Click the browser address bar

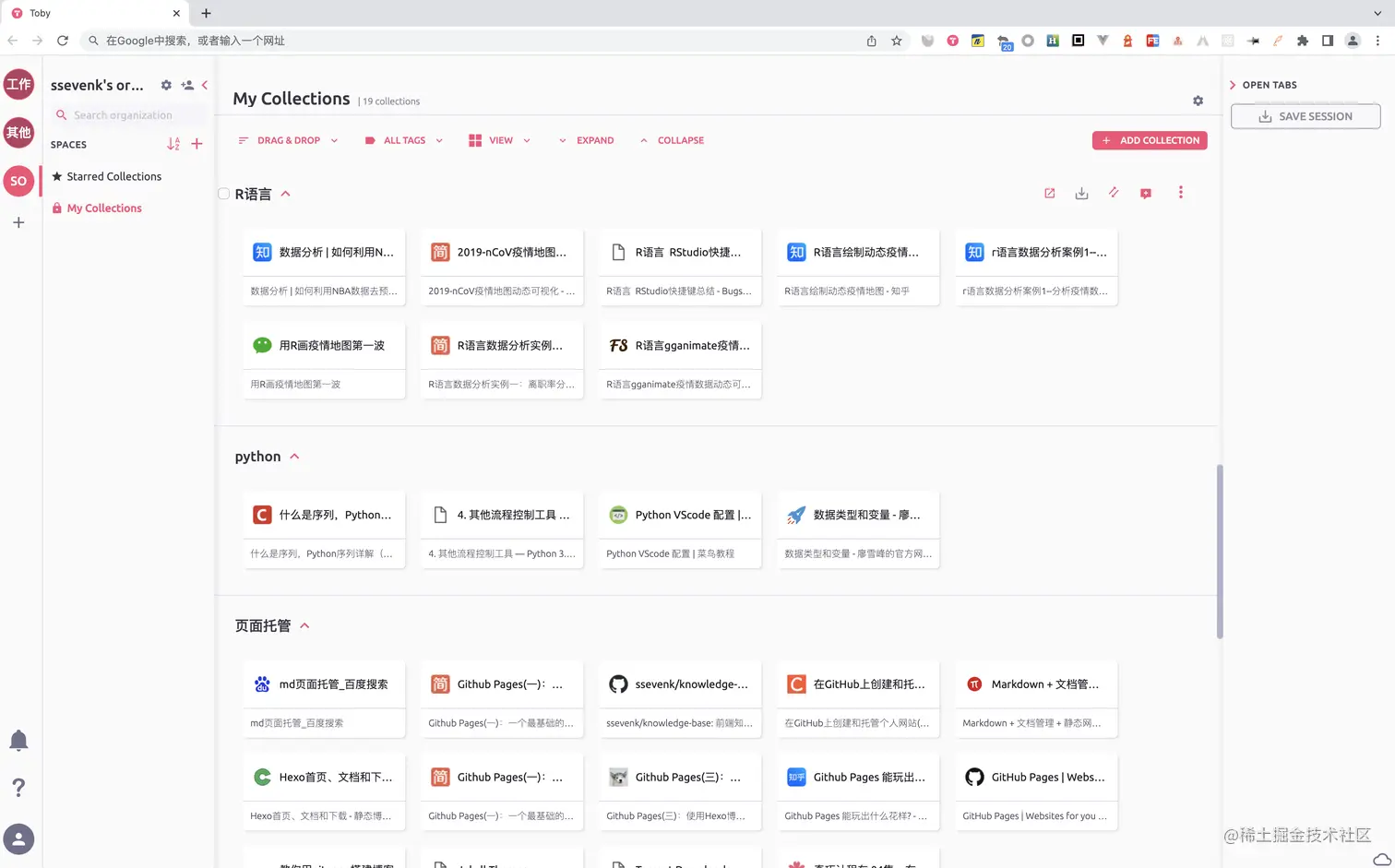point(480,41)
